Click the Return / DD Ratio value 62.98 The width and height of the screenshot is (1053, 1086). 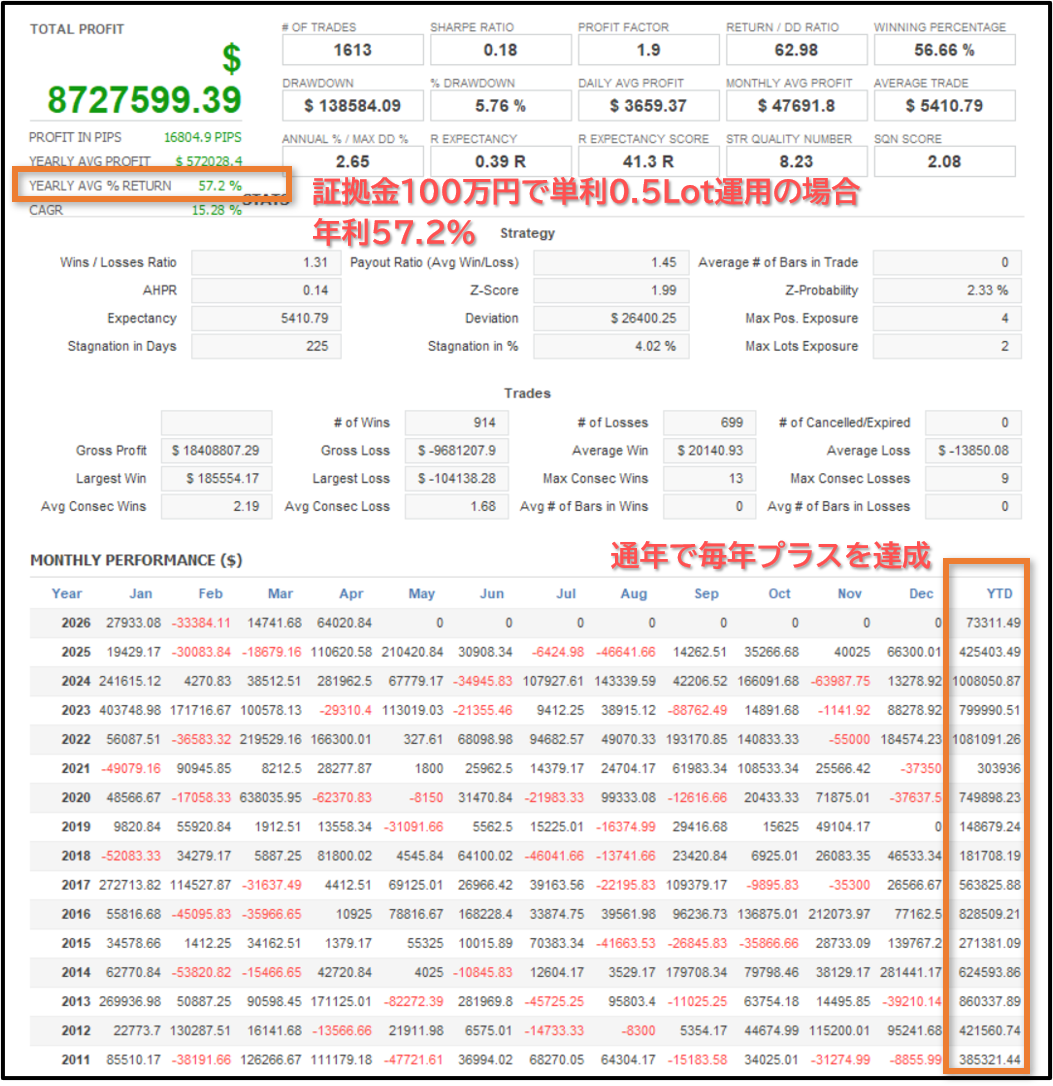(x=797, y=51)
